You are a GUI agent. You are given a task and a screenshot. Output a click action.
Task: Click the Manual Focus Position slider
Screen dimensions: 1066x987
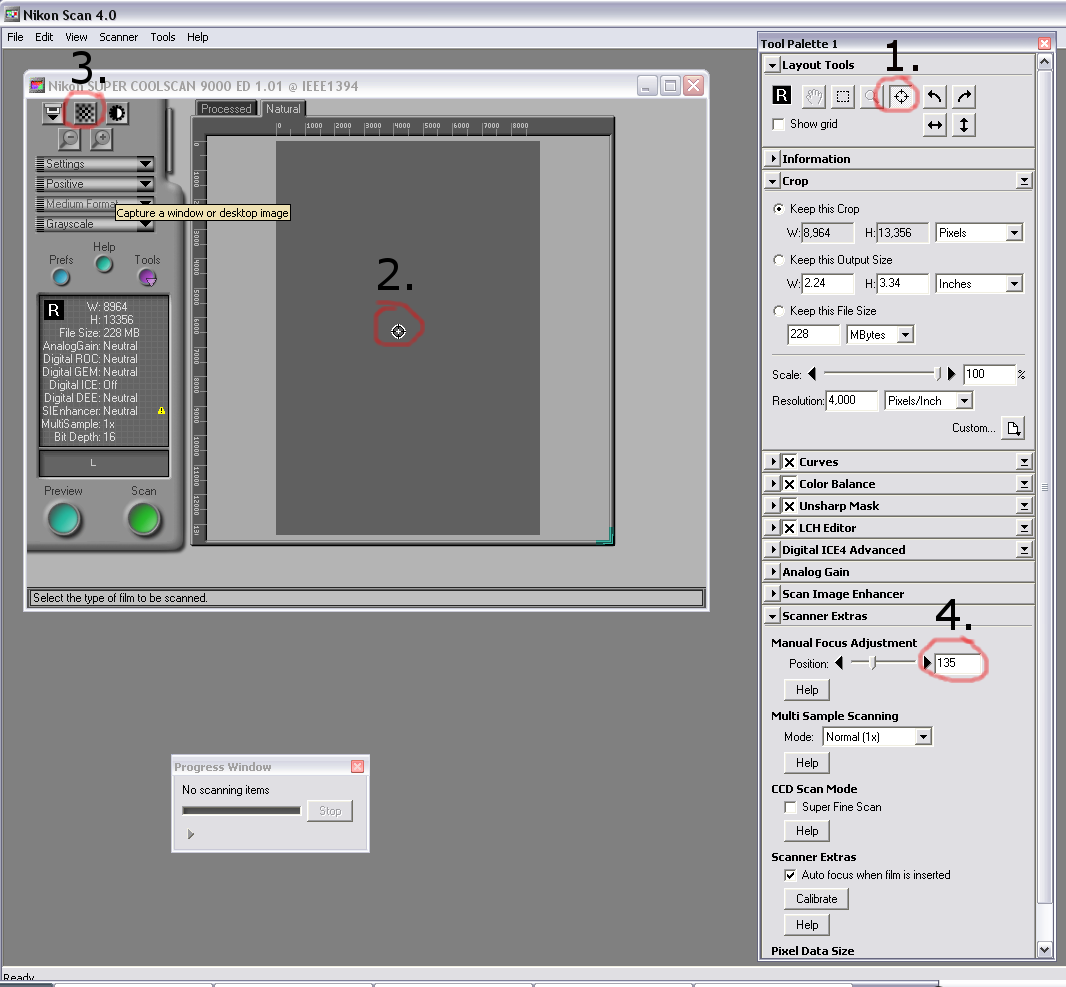(883, 662)
